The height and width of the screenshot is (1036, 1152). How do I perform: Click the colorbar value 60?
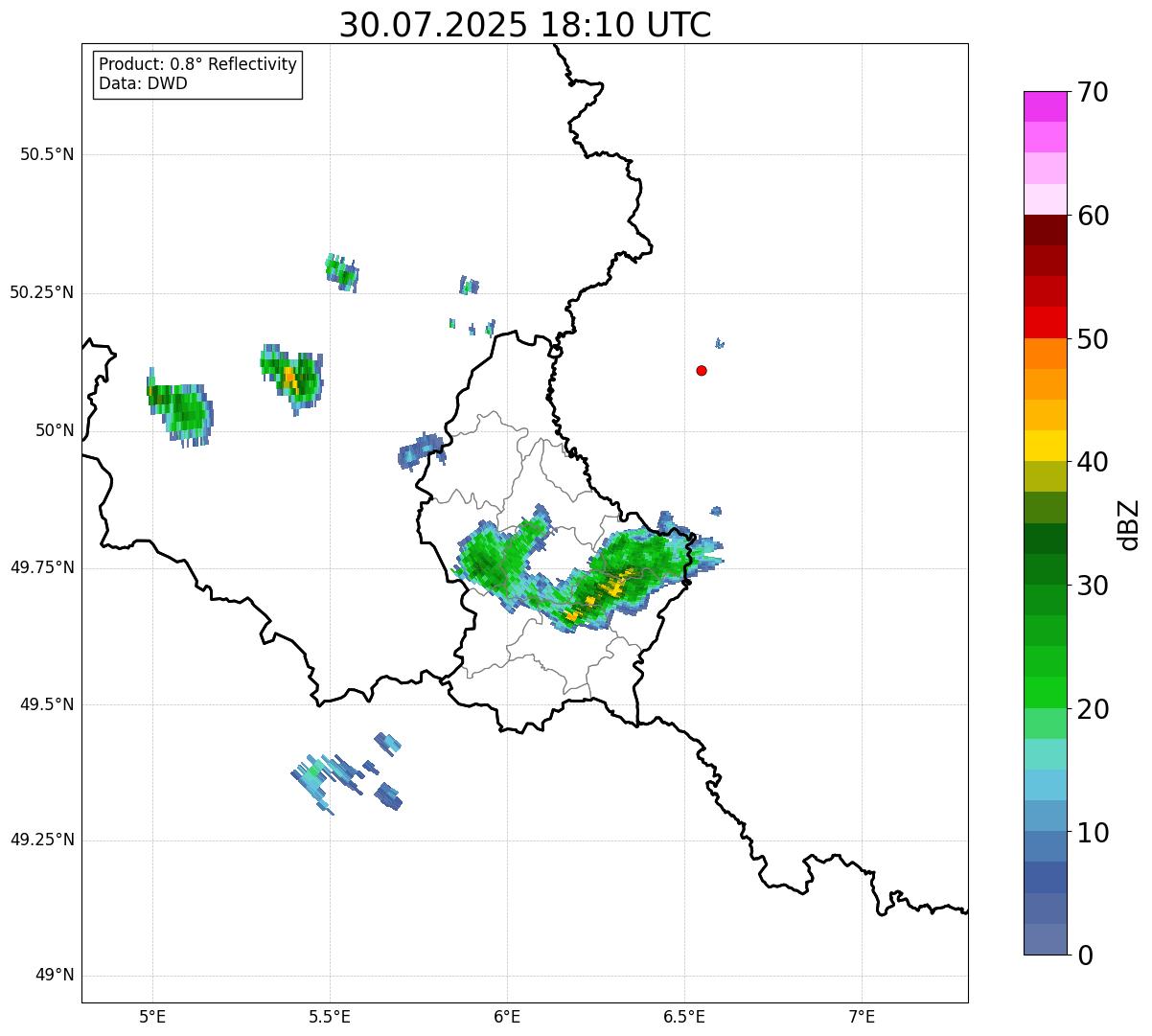pos(1093,216)
